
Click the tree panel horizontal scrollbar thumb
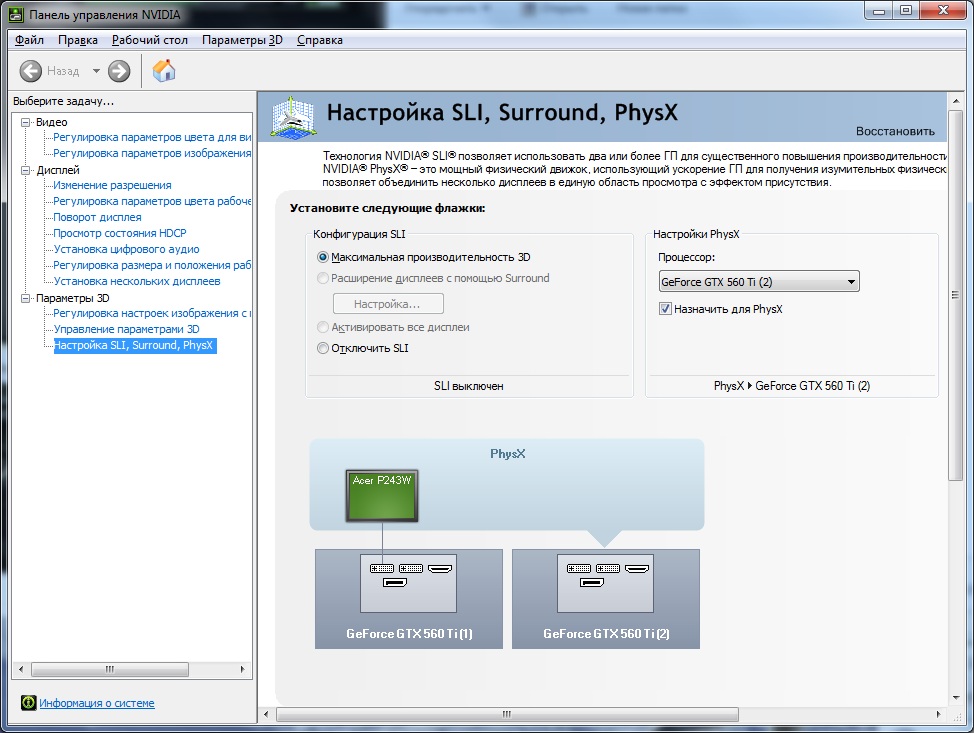pos(109,669)
